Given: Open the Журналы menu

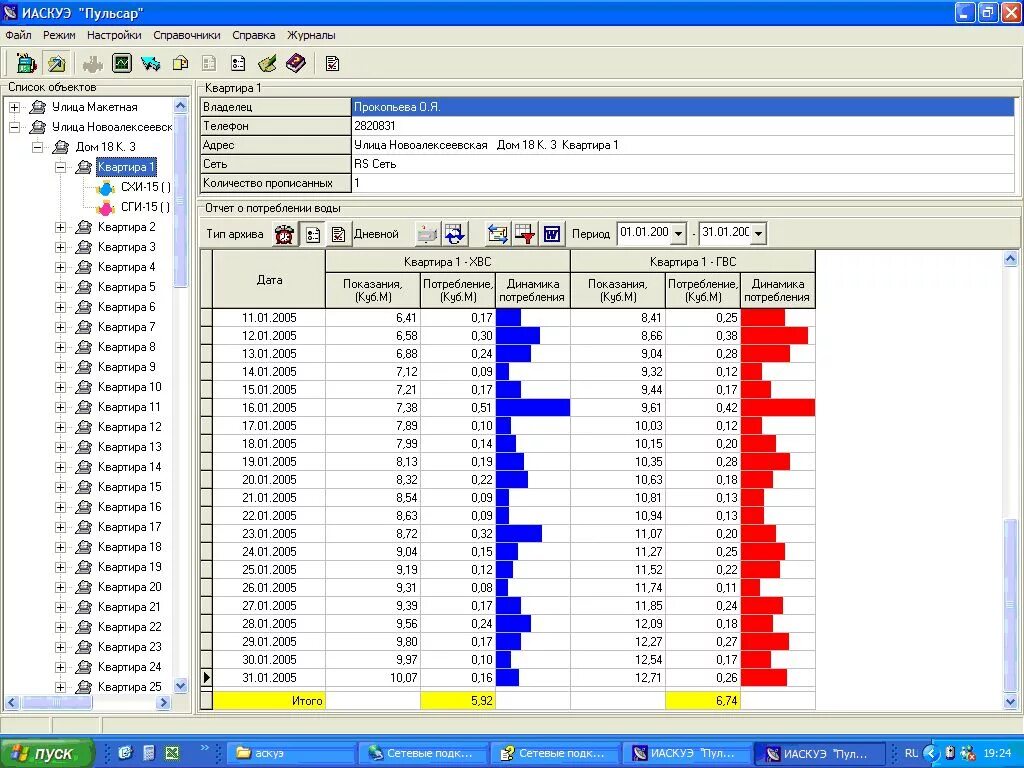Looking at the screenshot, I should click(312, 35).
